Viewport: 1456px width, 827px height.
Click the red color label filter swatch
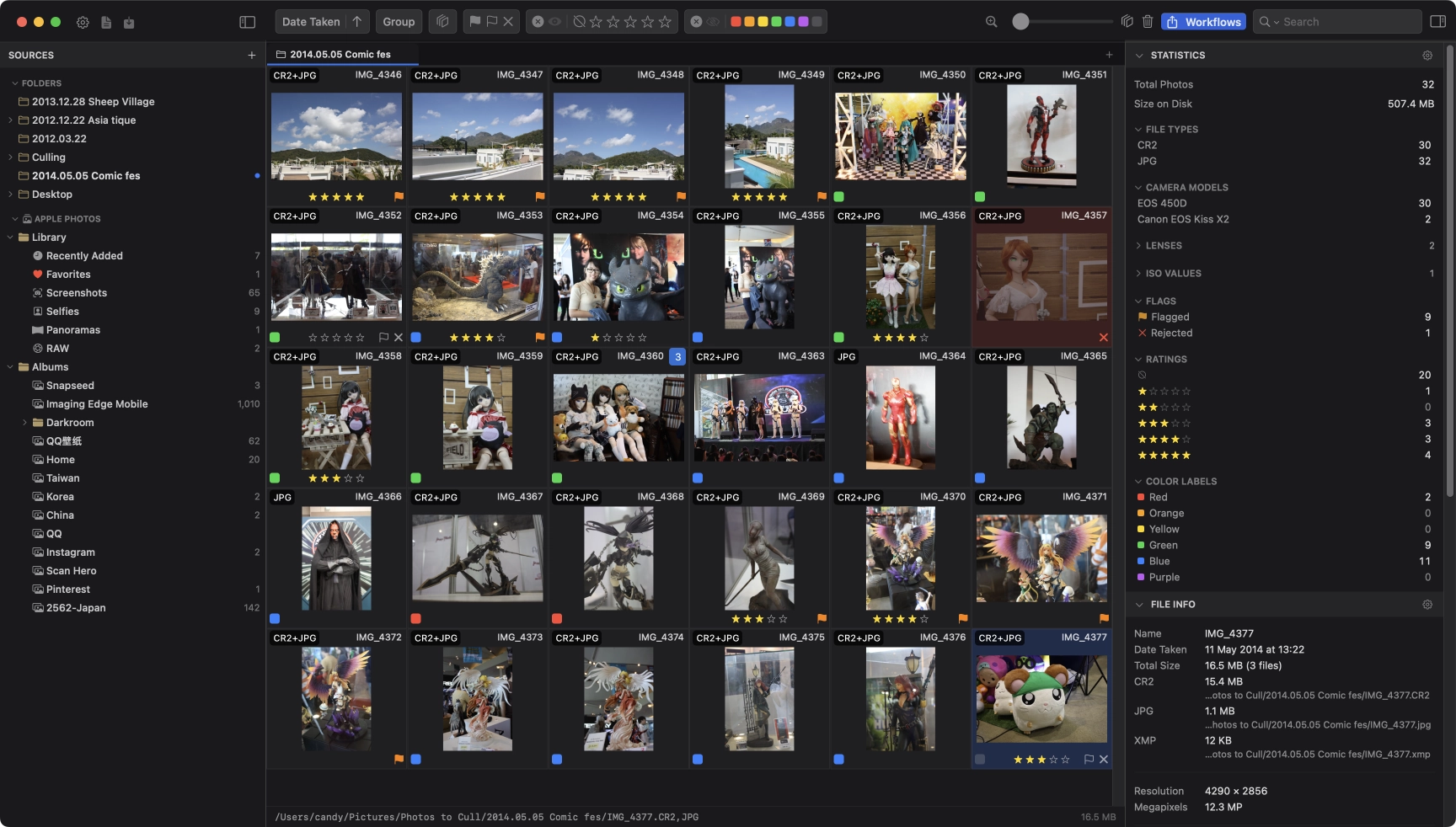click(736, 22)
